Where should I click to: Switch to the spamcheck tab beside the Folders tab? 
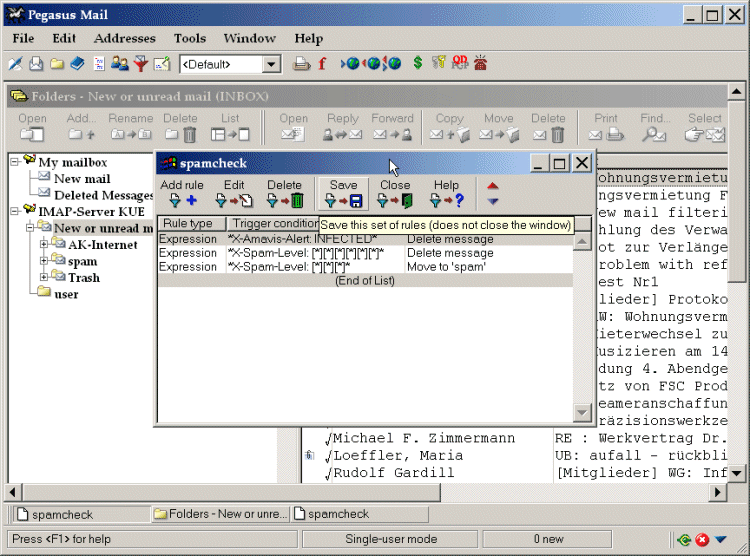(x=359, y=514)
